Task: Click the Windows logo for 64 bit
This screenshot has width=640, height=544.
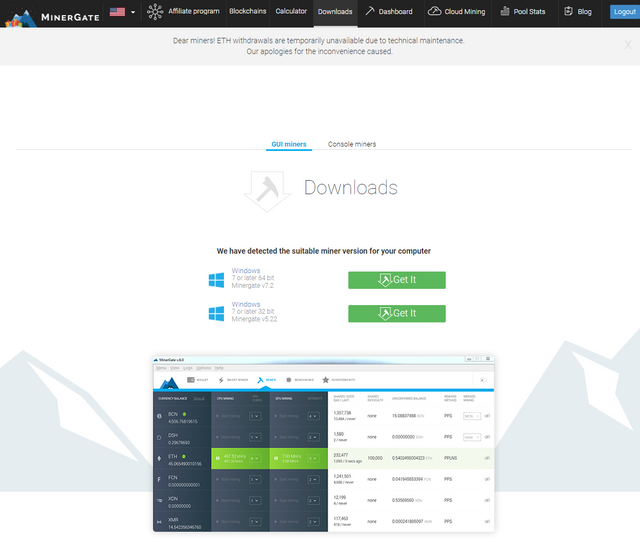Action: tap(216, 280)
